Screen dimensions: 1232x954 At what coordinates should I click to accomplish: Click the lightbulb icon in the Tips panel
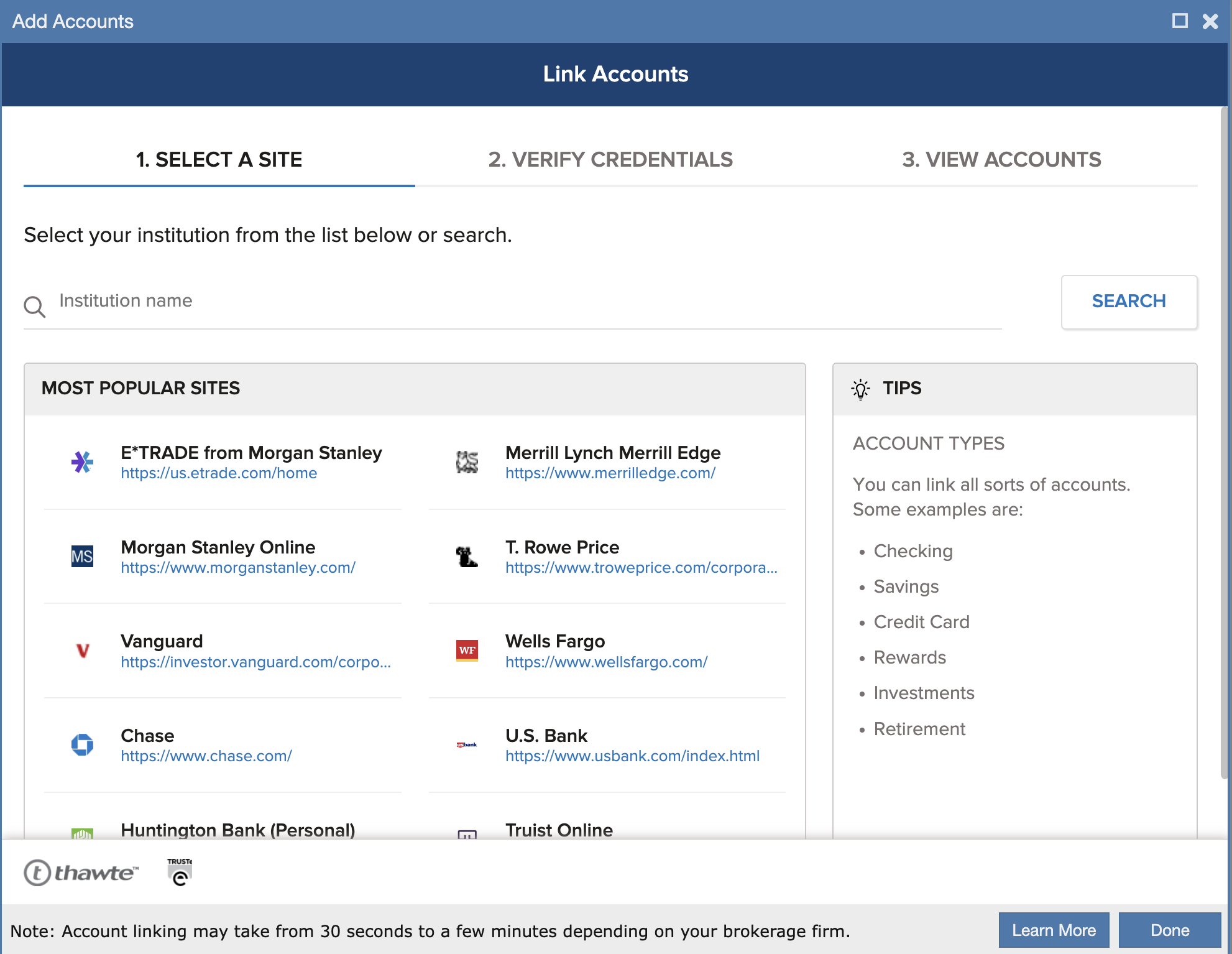click(x=860, y=388)
